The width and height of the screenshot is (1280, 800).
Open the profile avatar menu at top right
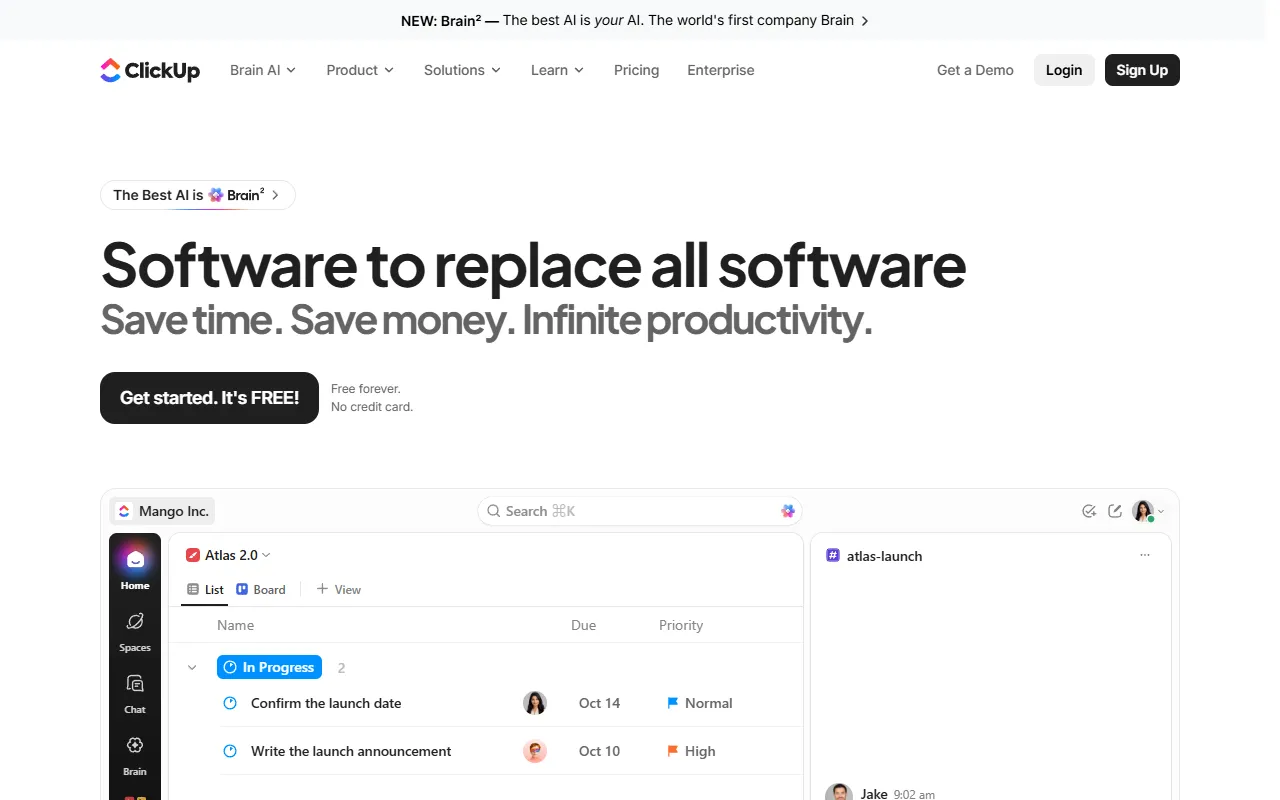point(1147,511)
